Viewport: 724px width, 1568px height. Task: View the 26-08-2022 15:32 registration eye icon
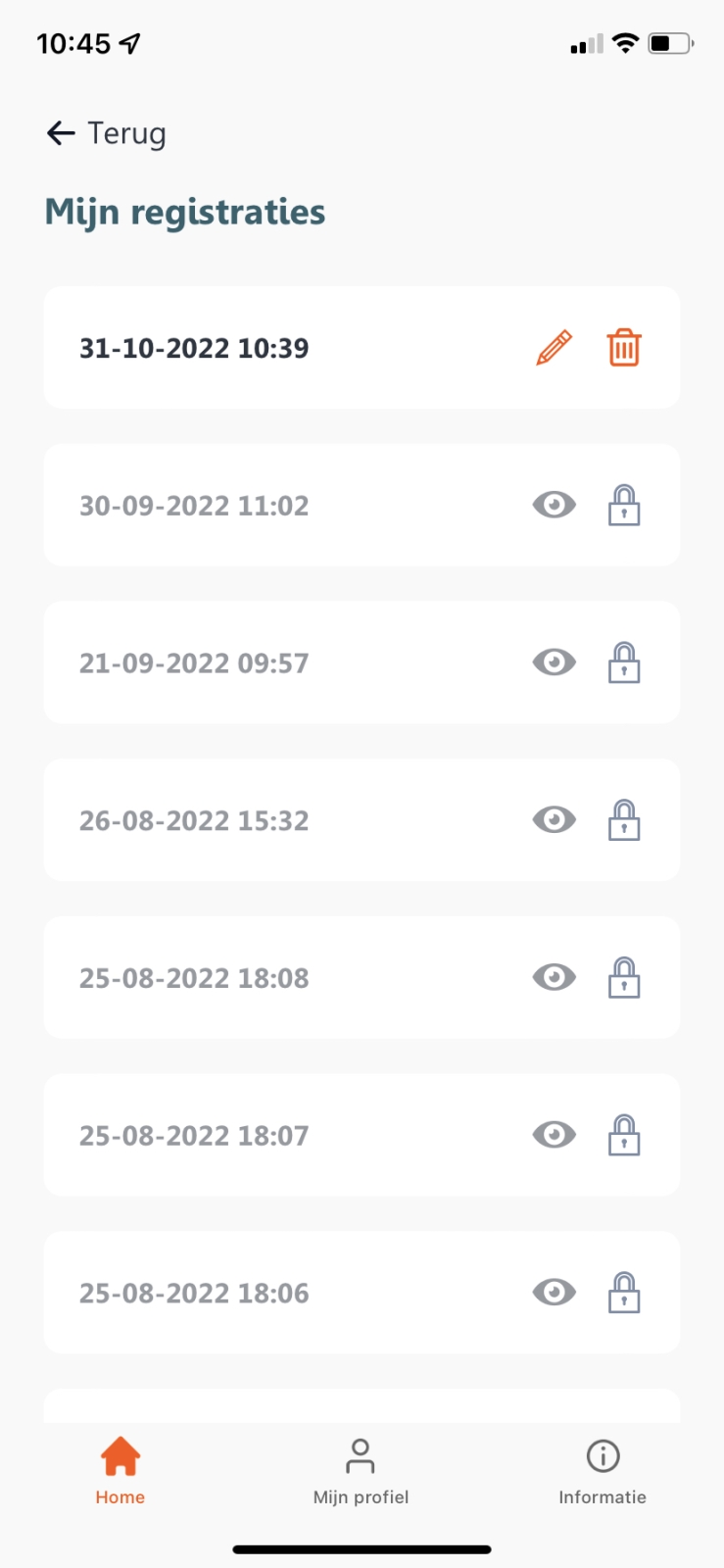tap(554, 820)
